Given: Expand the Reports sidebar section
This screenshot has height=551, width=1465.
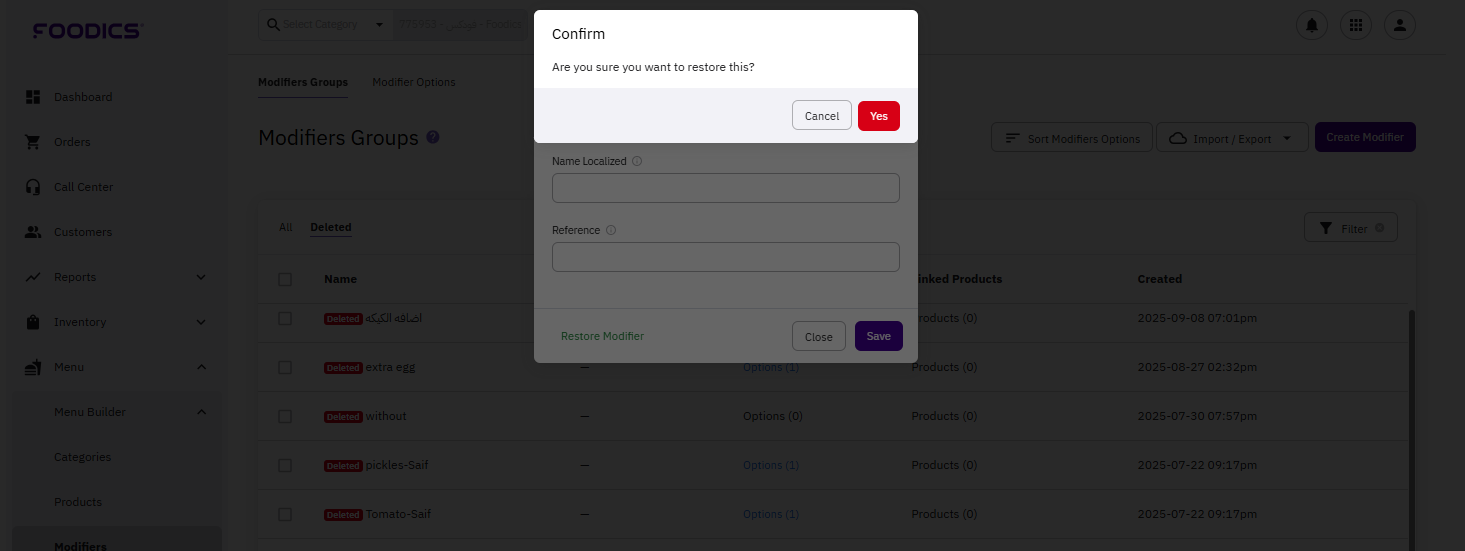Looking at the screenshot, I should 200,277.
